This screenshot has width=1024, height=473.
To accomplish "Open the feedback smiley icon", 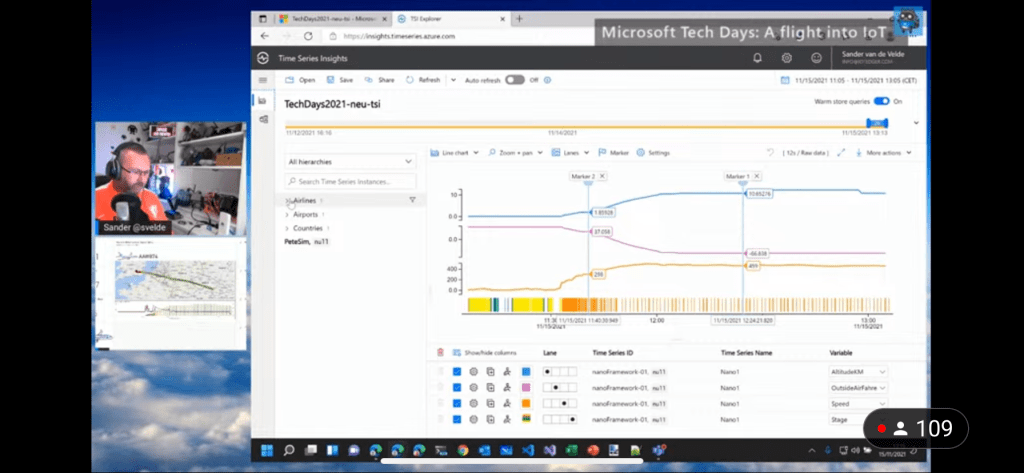I will (817, 58).
